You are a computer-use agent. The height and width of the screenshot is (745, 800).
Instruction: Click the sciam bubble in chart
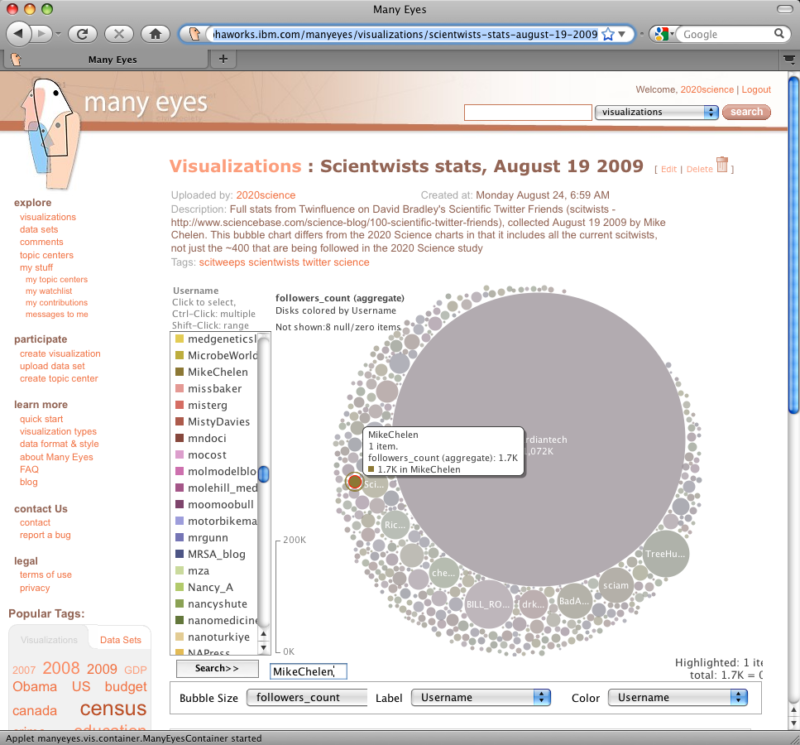pyautogui.click(x=616, y=585)
